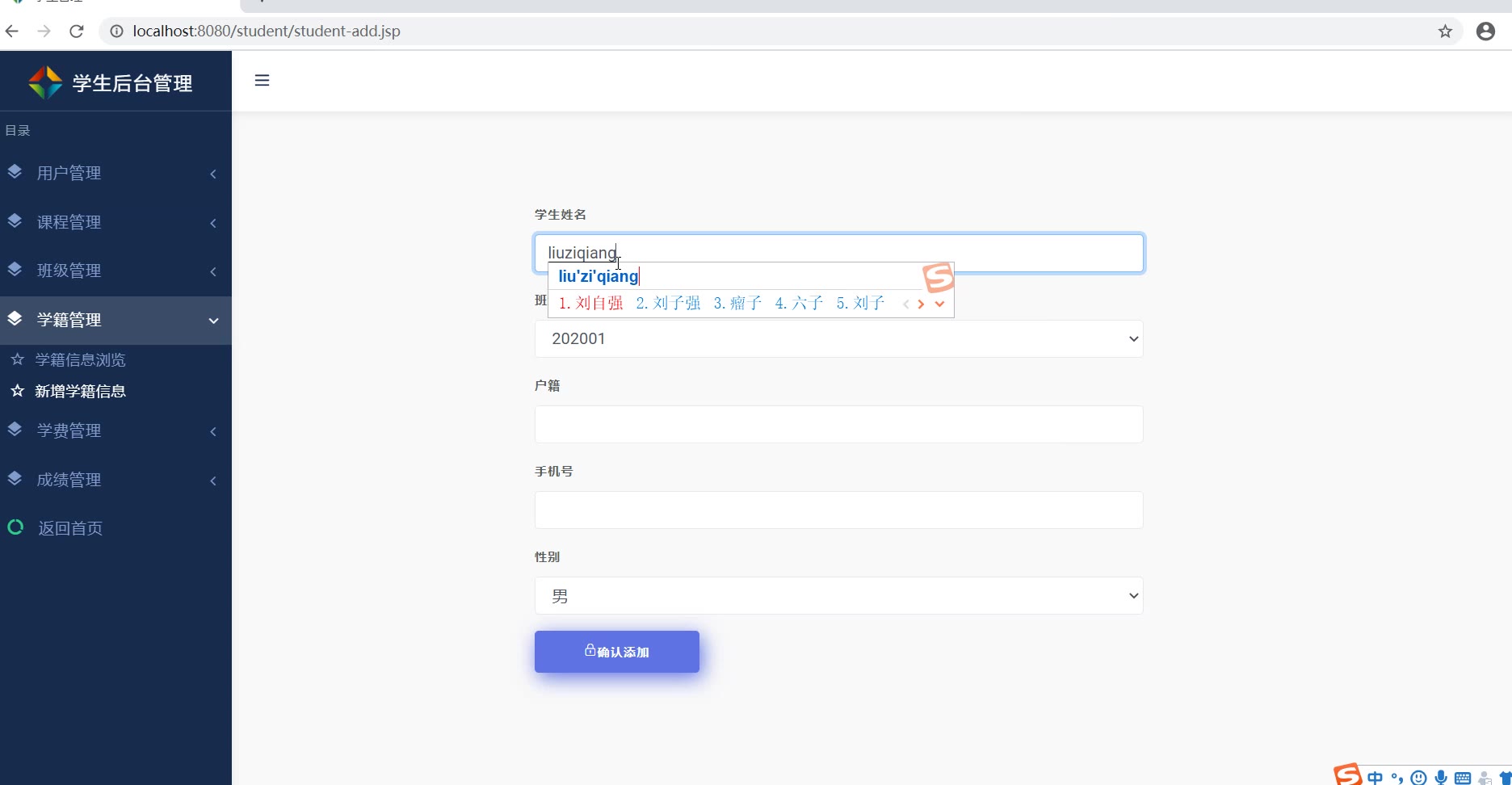This screenshot has height=785, width=1512.
Task: Click the liu'zi'qiang pinyin composition text
Action: pos(598,276)
